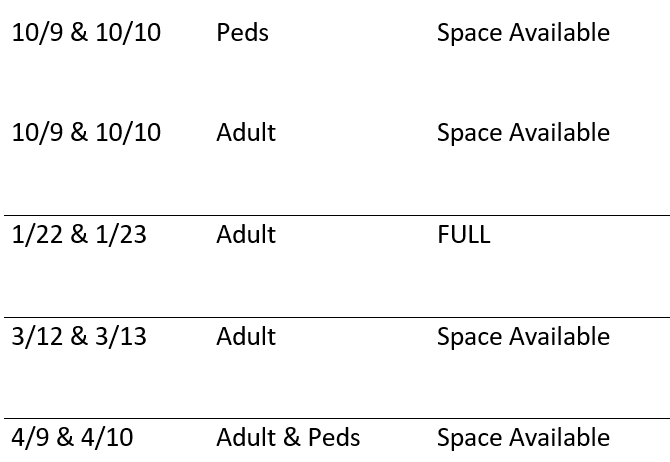The height and width of the screenshot is (462, 670).
Task: Click "Space Available" for the 4/9 & 4/10 session
Action: [x=523, y=438]
